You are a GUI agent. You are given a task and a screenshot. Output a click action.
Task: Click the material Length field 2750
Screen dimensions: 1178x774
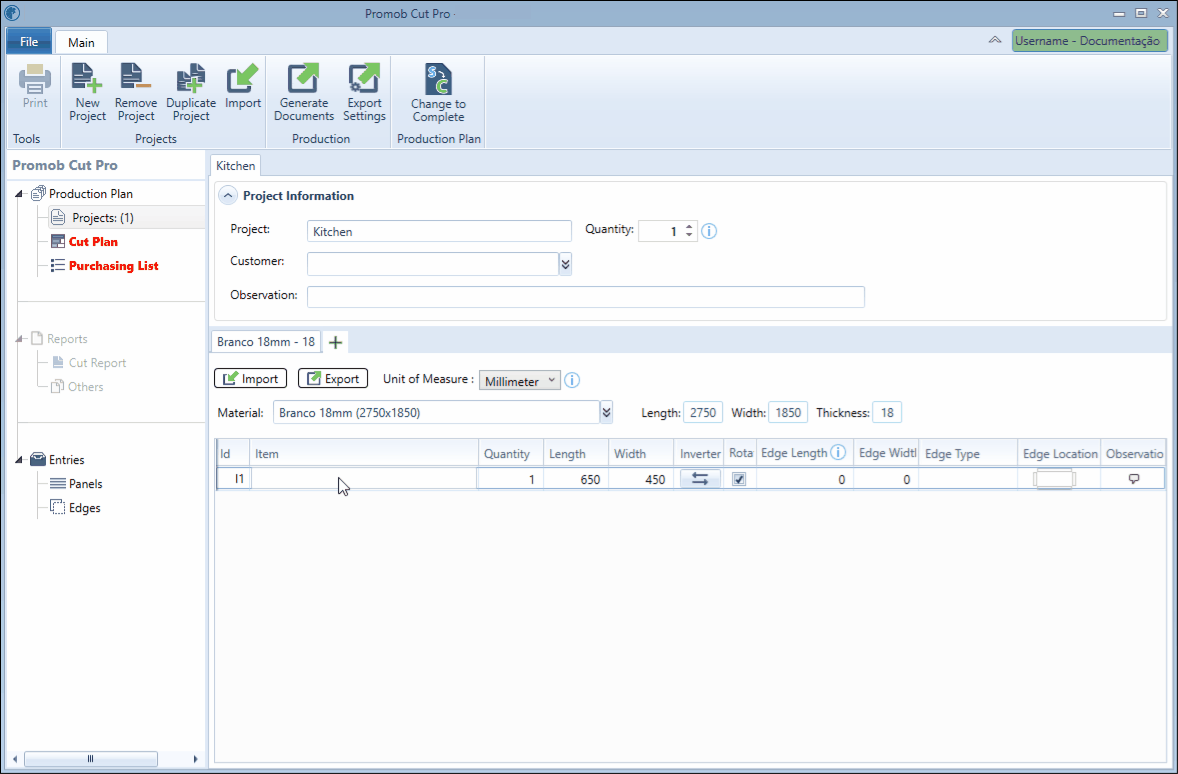click(x=702, y=413)
